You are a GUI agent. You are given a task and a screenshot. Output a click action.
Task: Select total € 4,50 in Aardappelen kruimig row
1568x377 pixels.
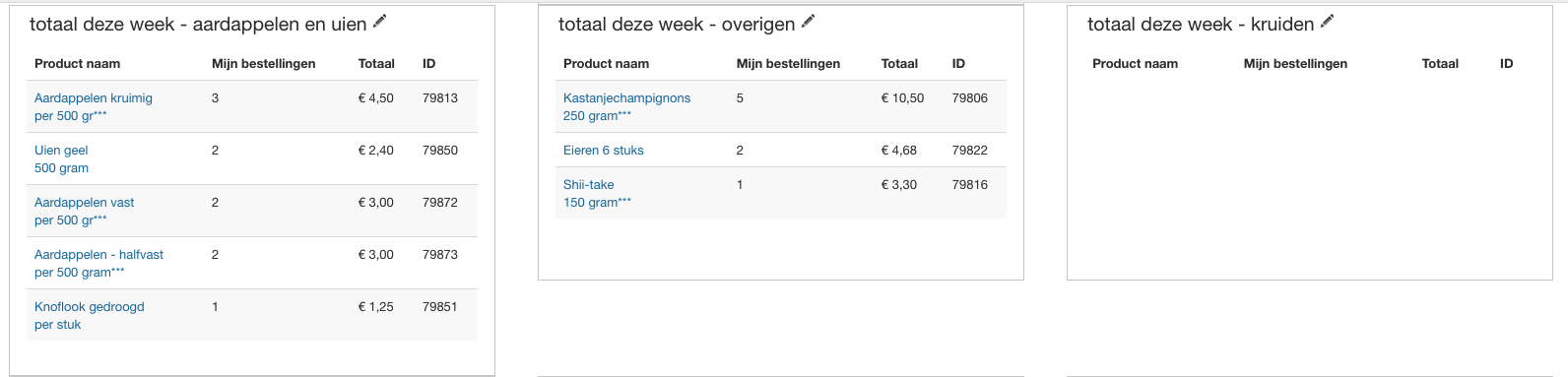point(375,98)
